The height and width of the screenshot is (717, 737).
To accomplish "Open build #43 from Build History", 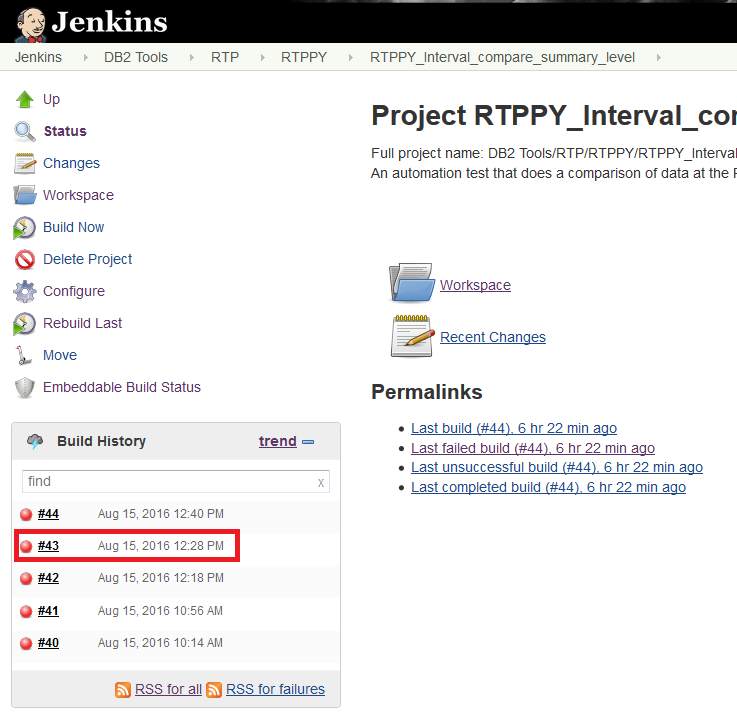I will click(x=48, y=546).
